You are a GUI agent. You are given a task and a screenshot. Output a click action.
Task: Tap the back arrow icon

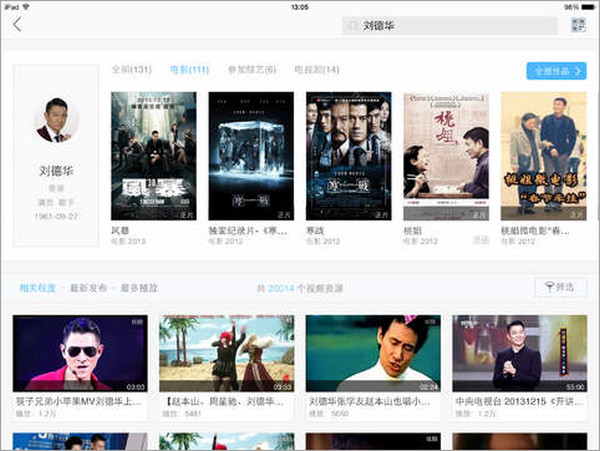pyautogui.click(x=17, y=25)
